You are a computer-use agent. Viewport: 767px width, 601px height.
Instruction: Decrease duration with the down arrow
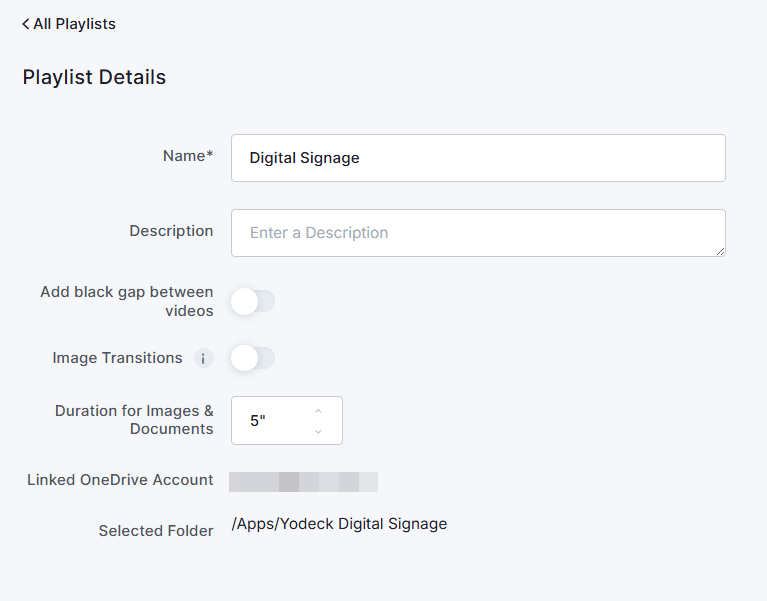click(x=318, y=431)
